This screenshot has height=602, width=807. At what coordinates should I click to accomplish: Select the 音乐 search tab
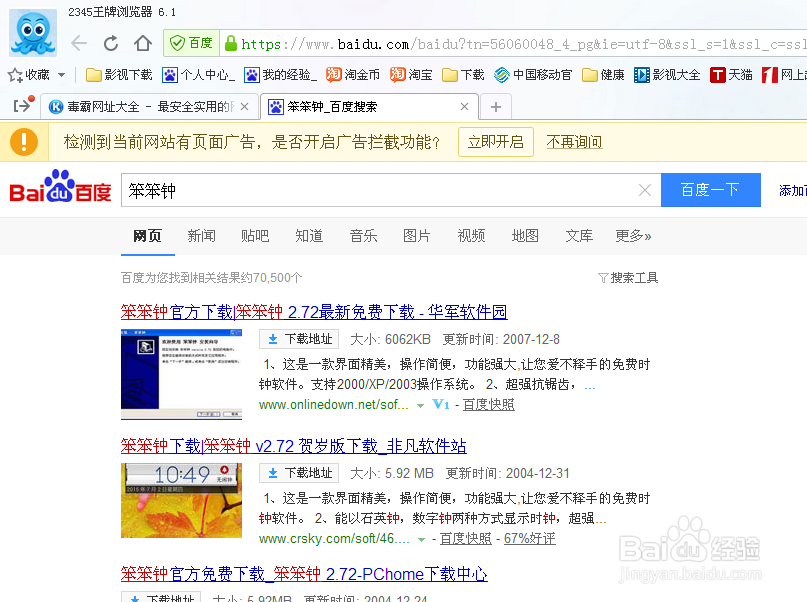click(x=363, y=236)
